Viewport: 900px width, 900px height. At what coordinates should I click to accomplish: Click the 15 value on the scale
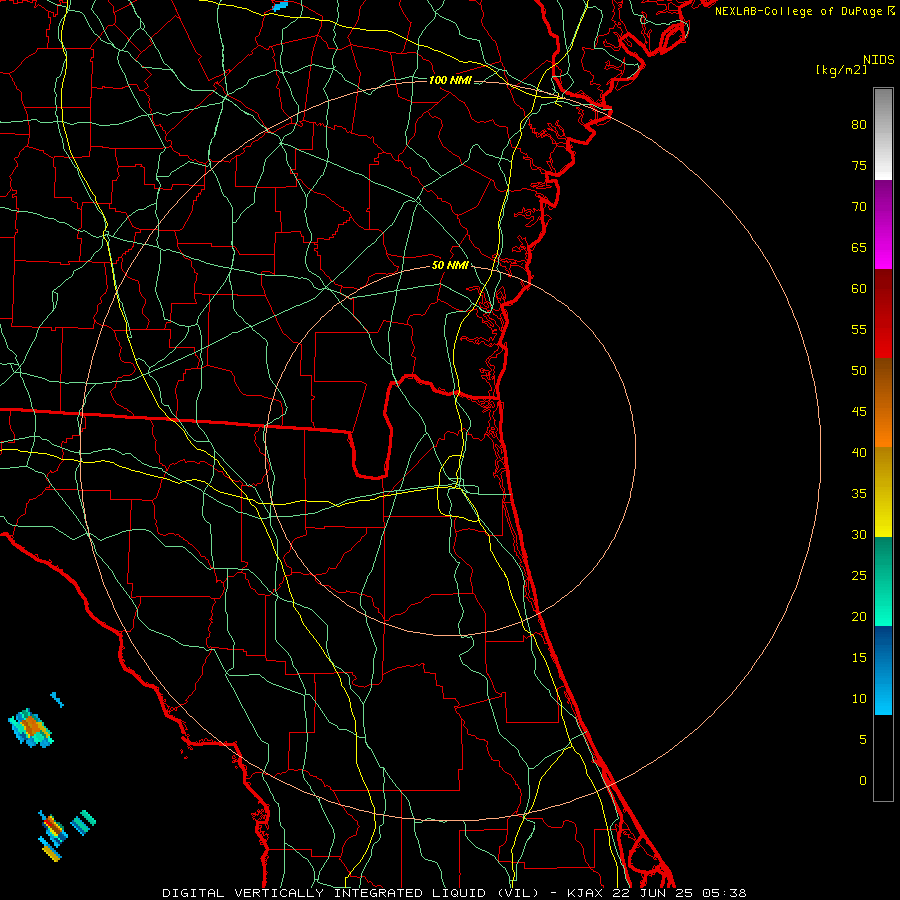[x=859, y=658]
